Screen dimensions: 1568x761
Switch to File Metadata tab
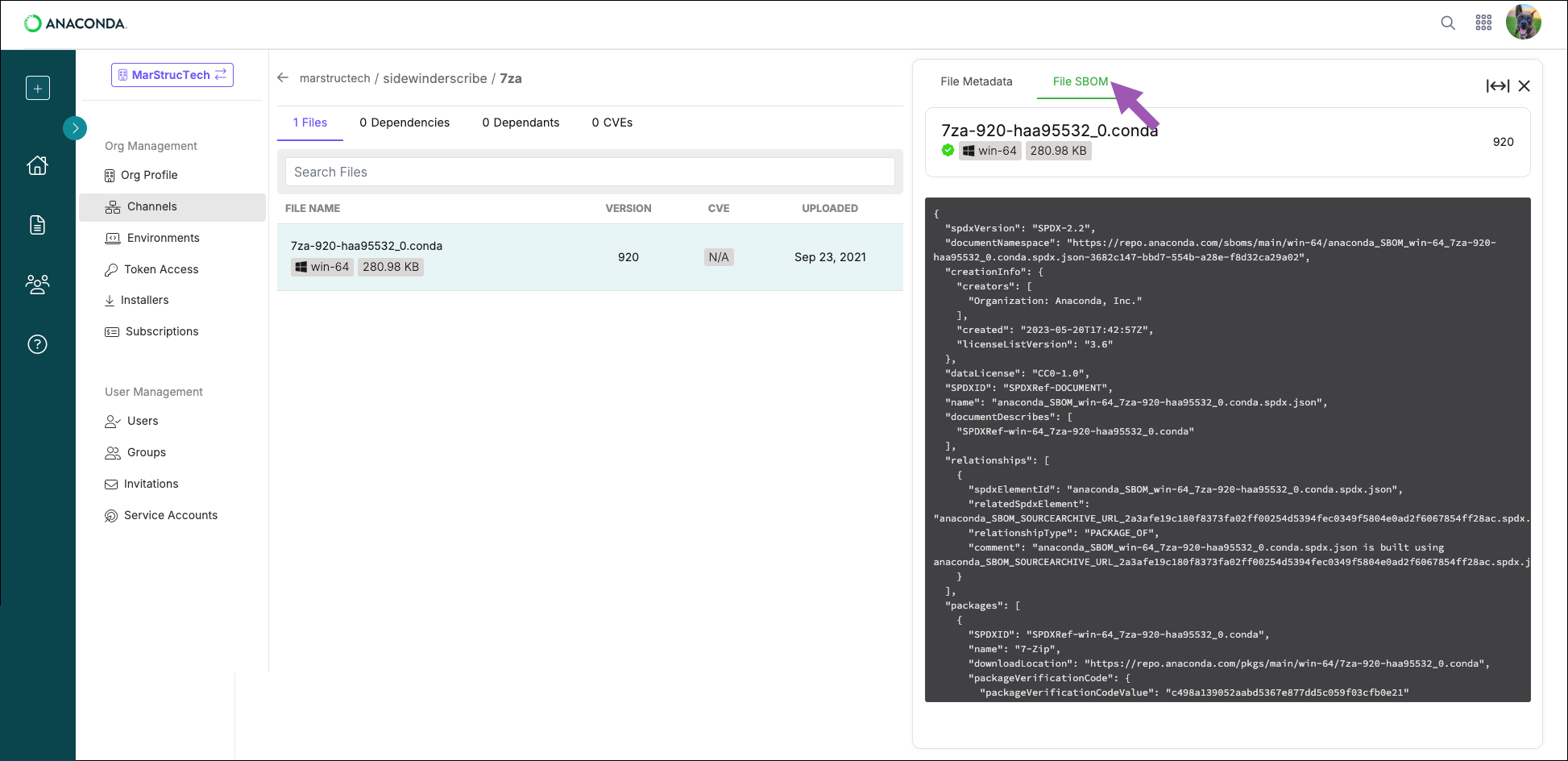coord(977,81)
